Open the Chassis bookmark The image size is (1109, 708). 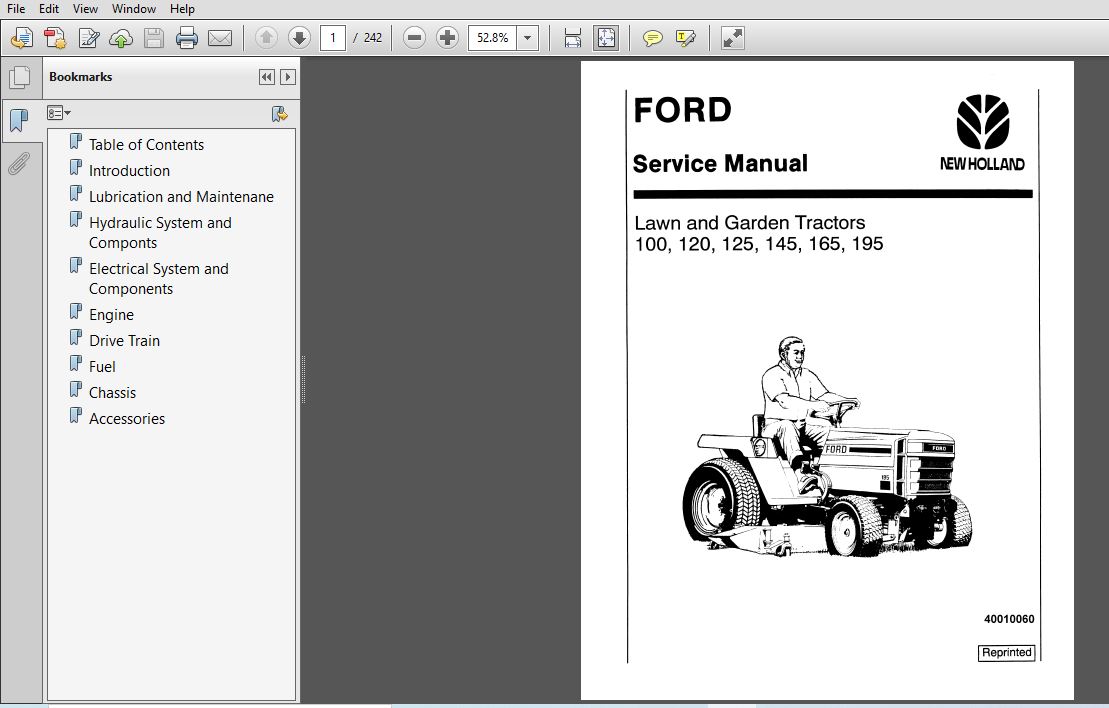112,393
